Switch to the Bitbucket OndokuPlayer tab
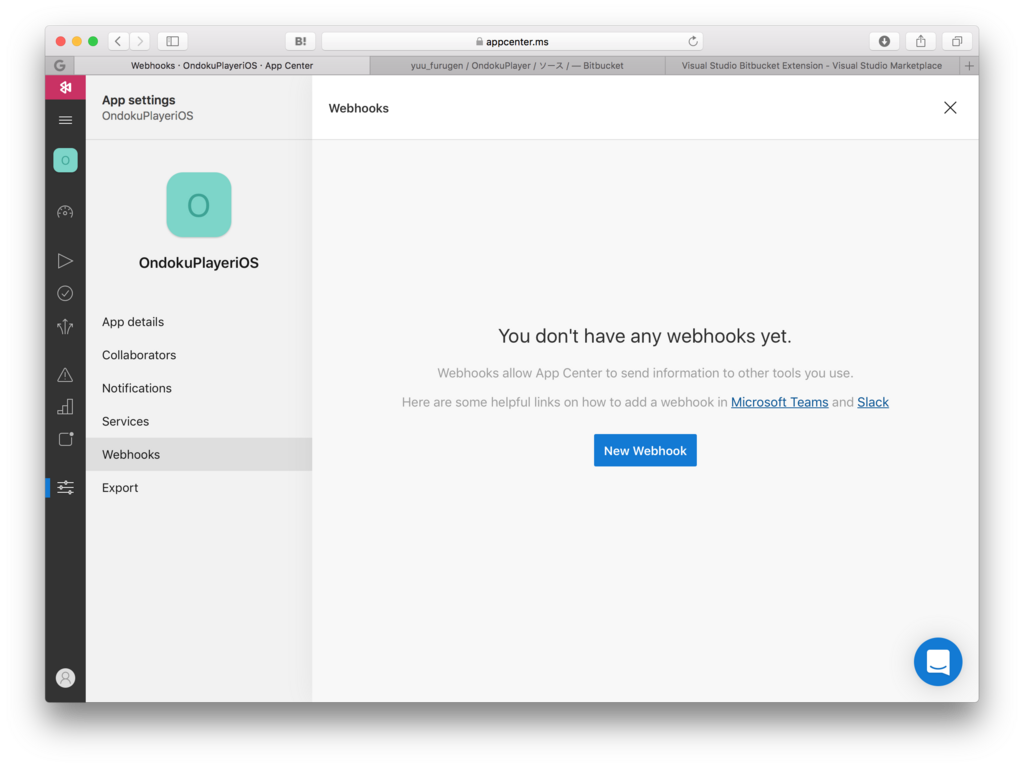Image resolution: width=1024 pixels, height=767 pixels. 517,65
